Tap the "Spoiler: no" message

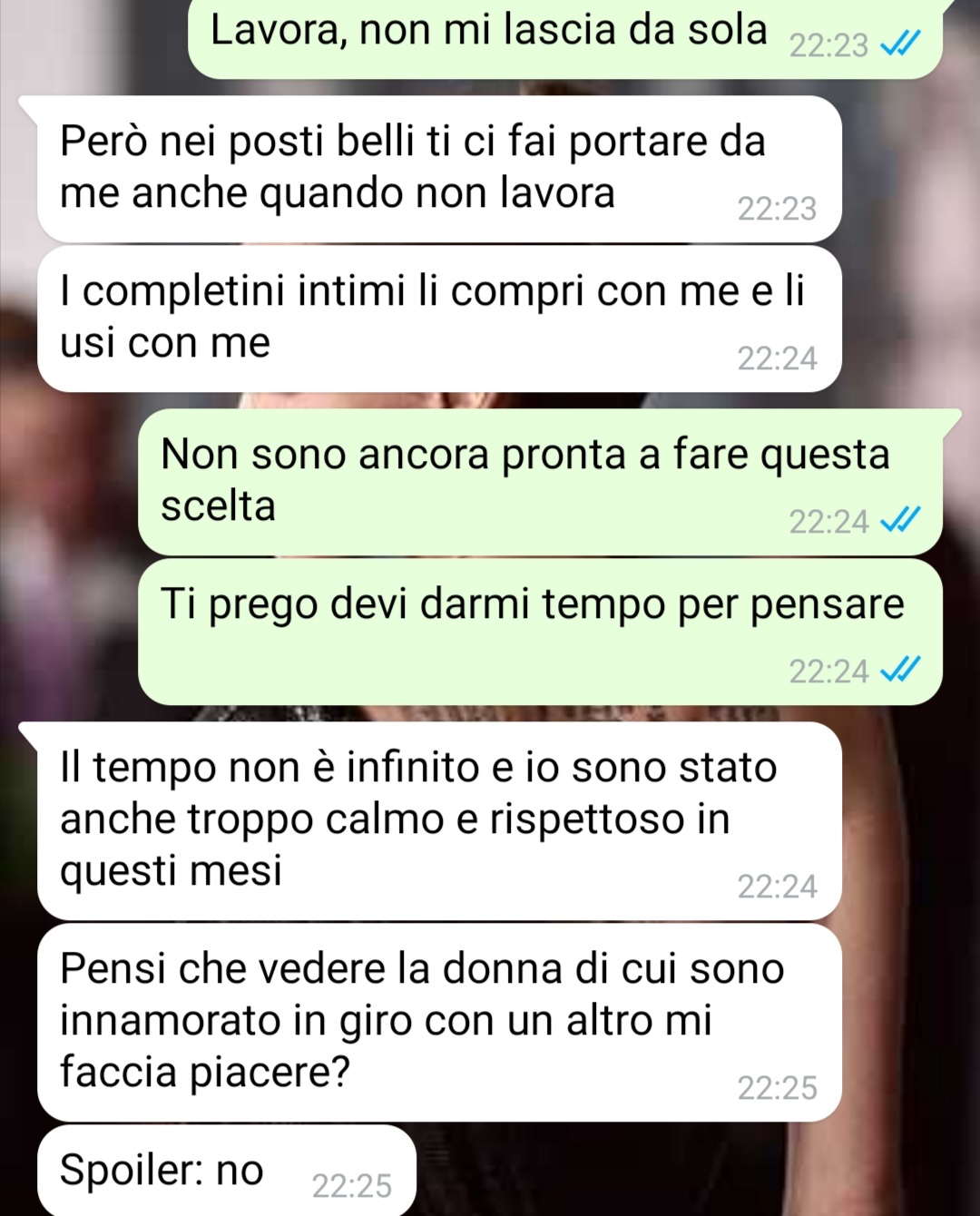pos(226,1171)
